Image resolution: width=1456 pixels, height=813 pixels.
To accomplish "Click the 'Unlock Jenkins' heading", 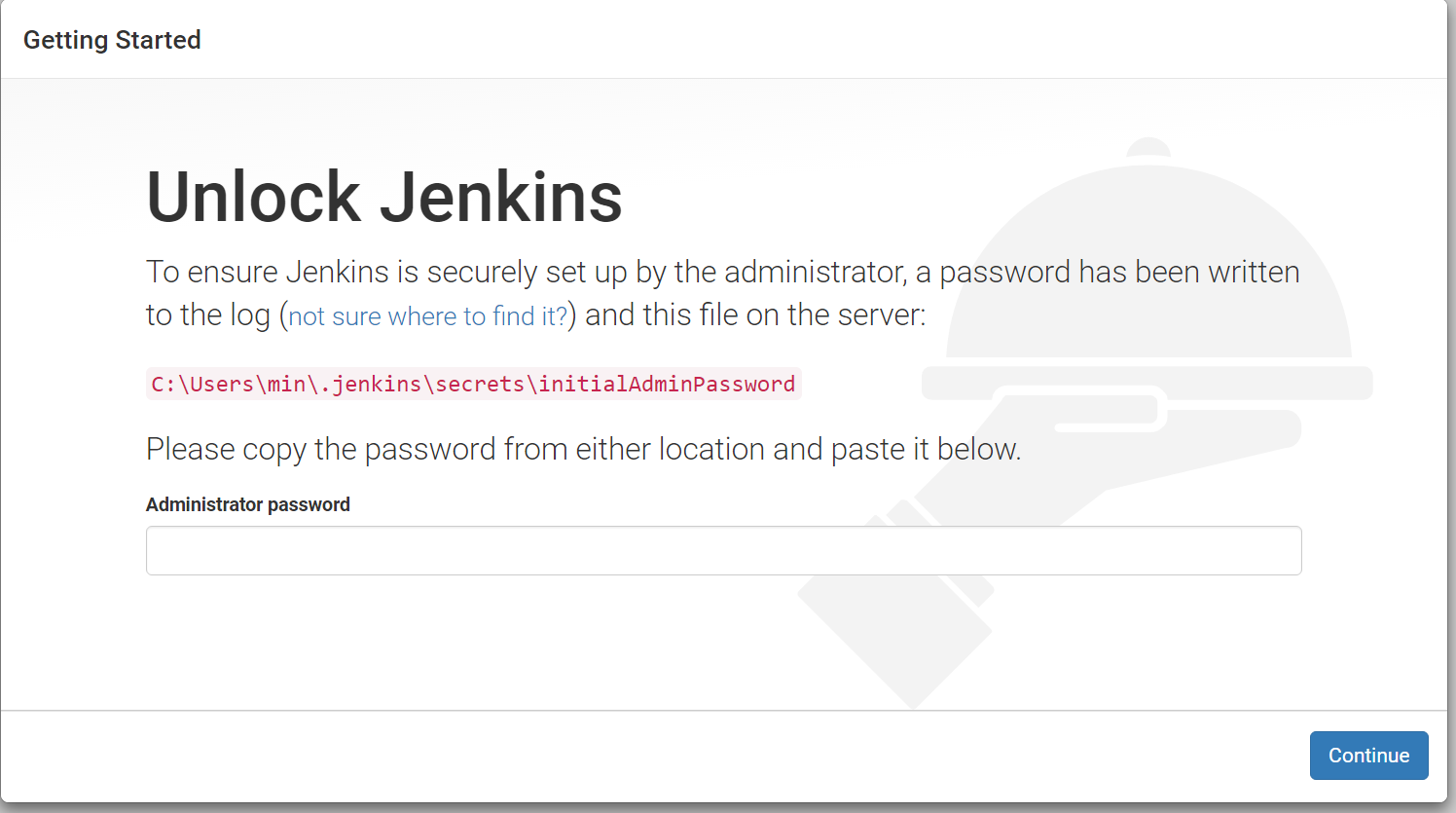I will coord(383,197).
